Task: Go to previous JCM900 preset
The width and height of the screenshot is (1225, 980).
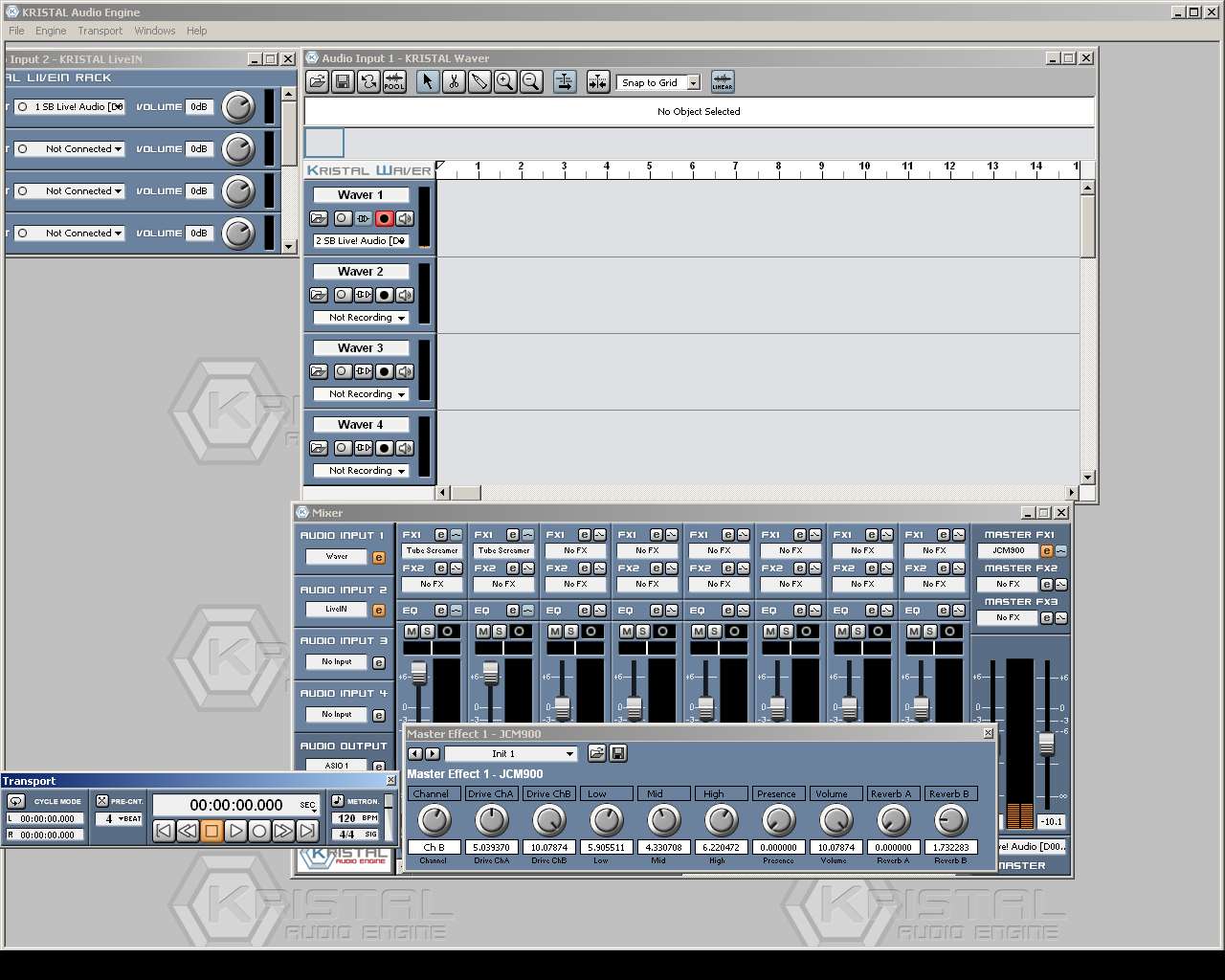Action: tap(415, 754)
